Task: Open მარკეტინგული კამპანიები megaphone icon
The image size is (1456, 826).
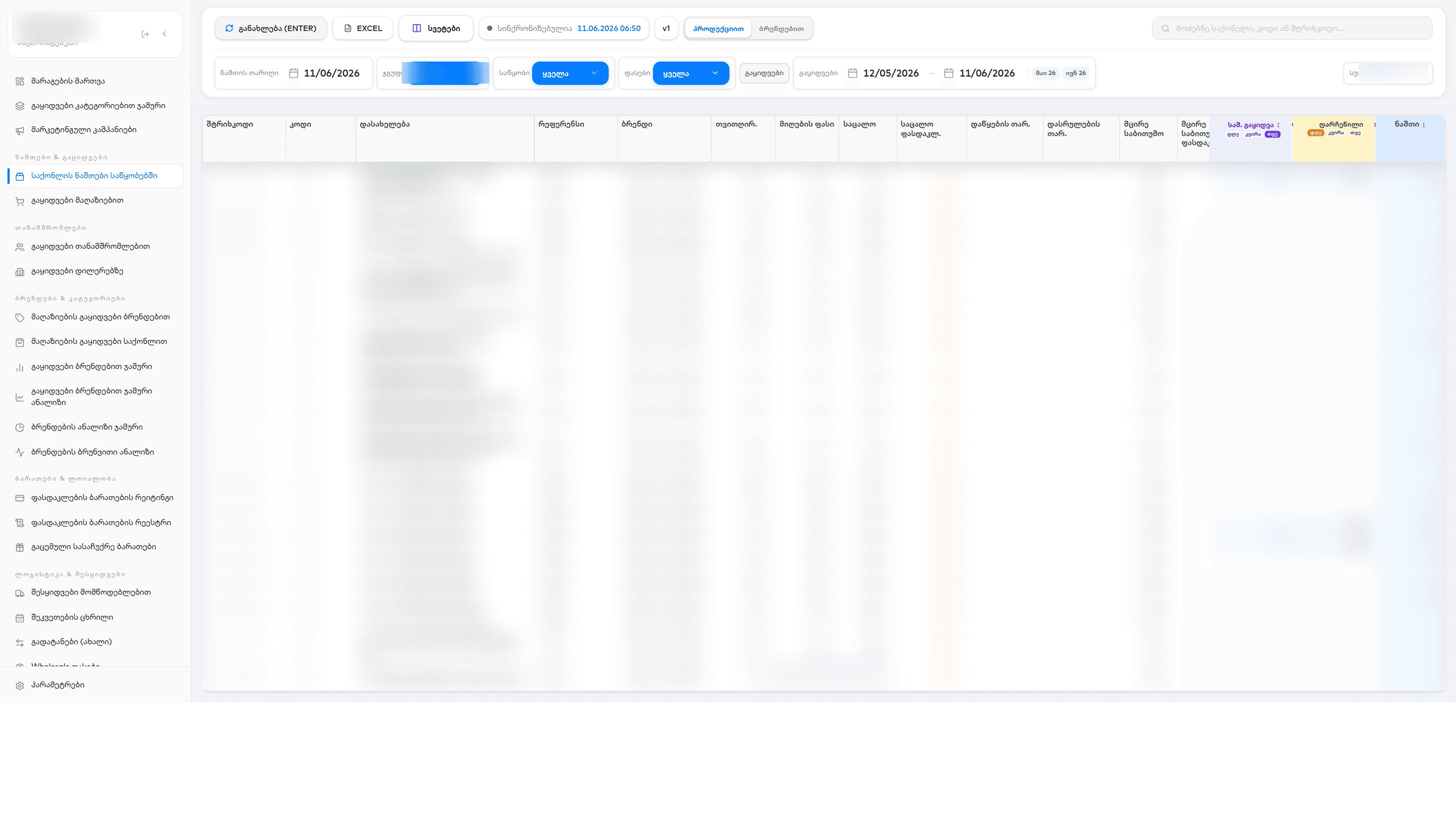Action: (x=20, y=131)
